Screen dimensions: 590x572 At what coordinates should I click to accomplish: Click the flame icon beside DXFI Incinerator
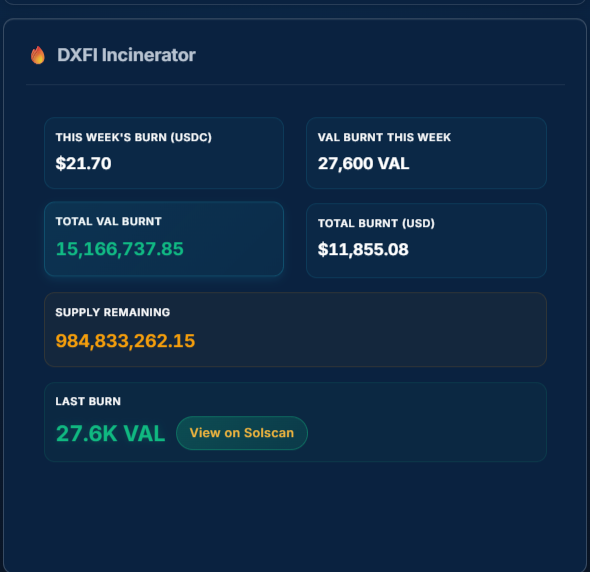38,55
